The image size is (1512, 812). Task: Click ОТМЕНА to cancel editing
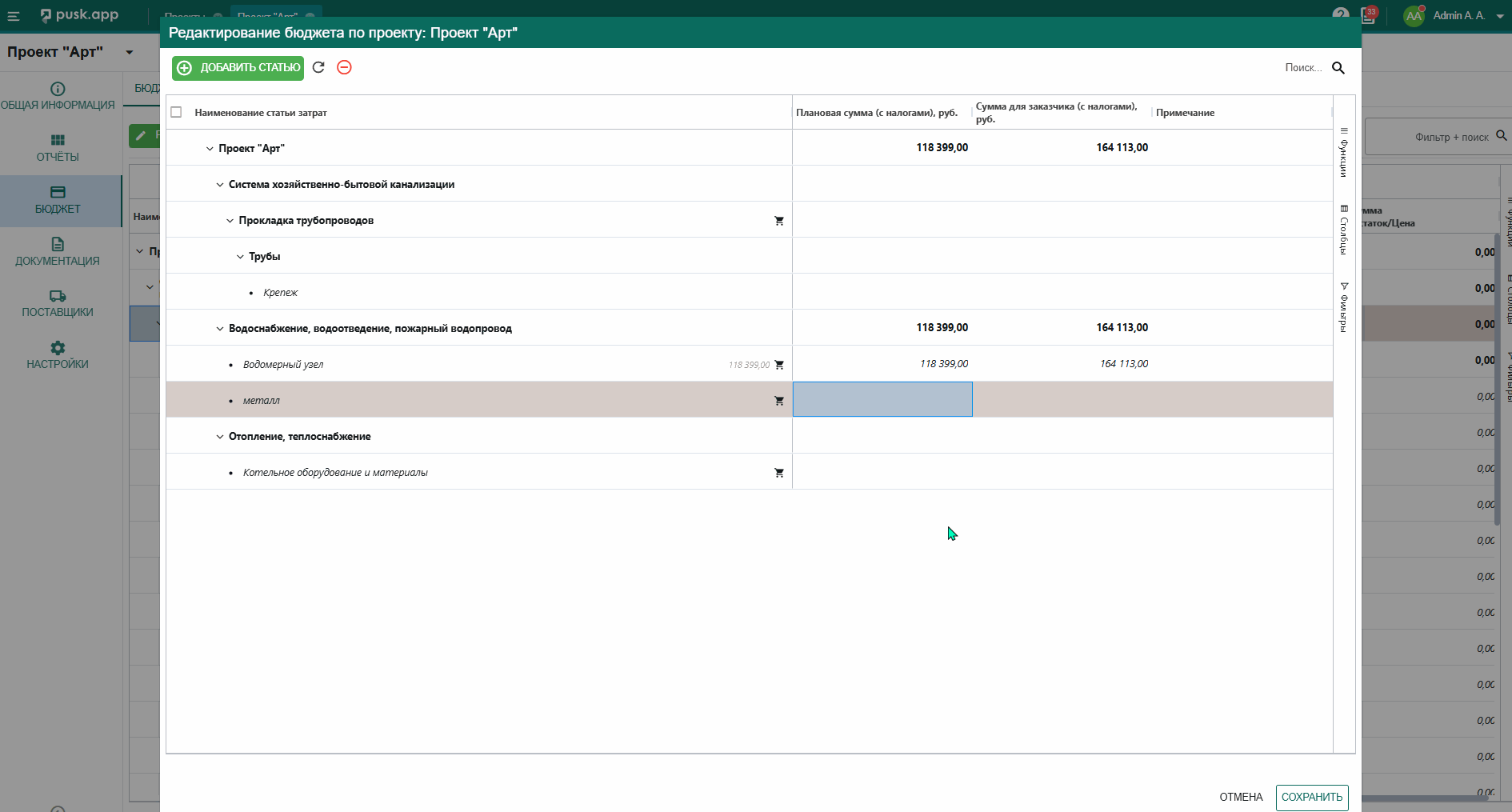click(x=1240, y=797)
